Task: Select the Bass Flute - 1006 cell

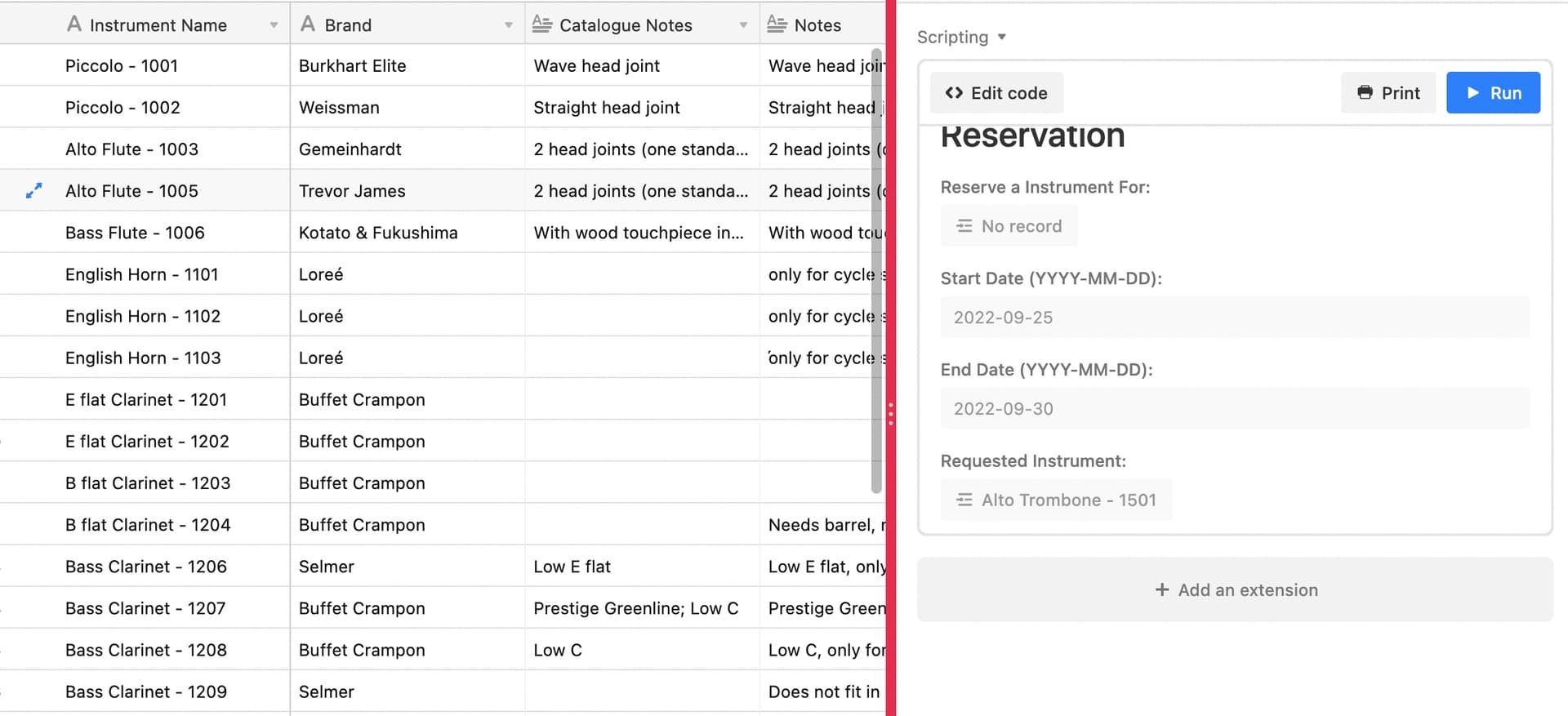Action: pos(145,233)
